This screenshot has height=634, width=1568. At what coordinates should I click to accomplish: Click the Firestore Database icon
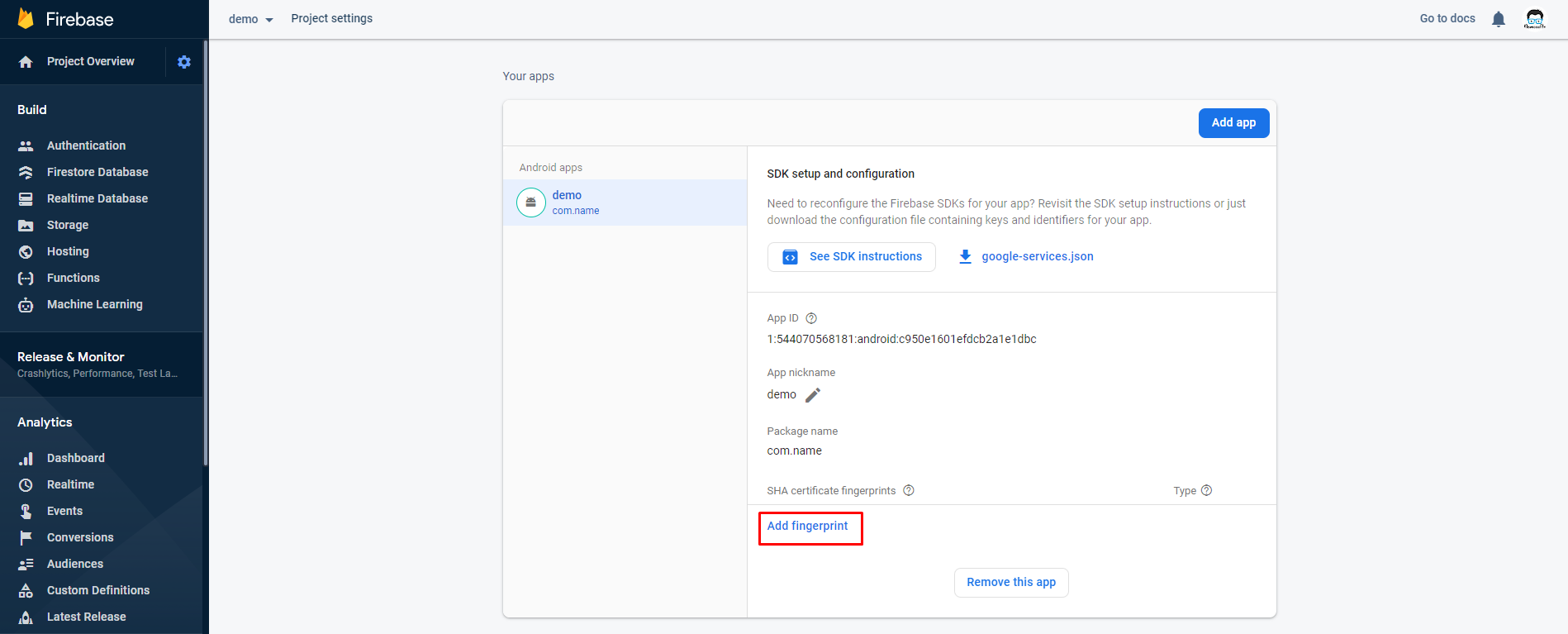click(x=26, y=172)
